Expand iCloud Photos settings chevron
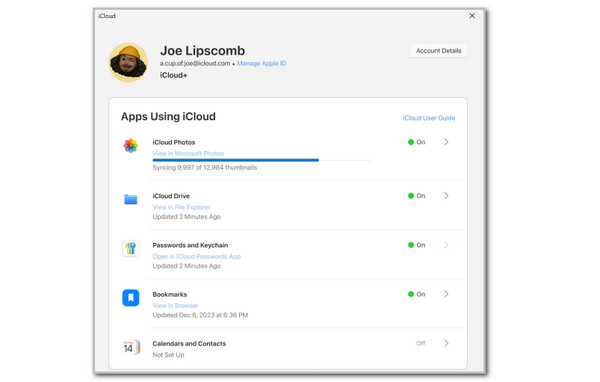600x382 pixels. tap(446, 142)
